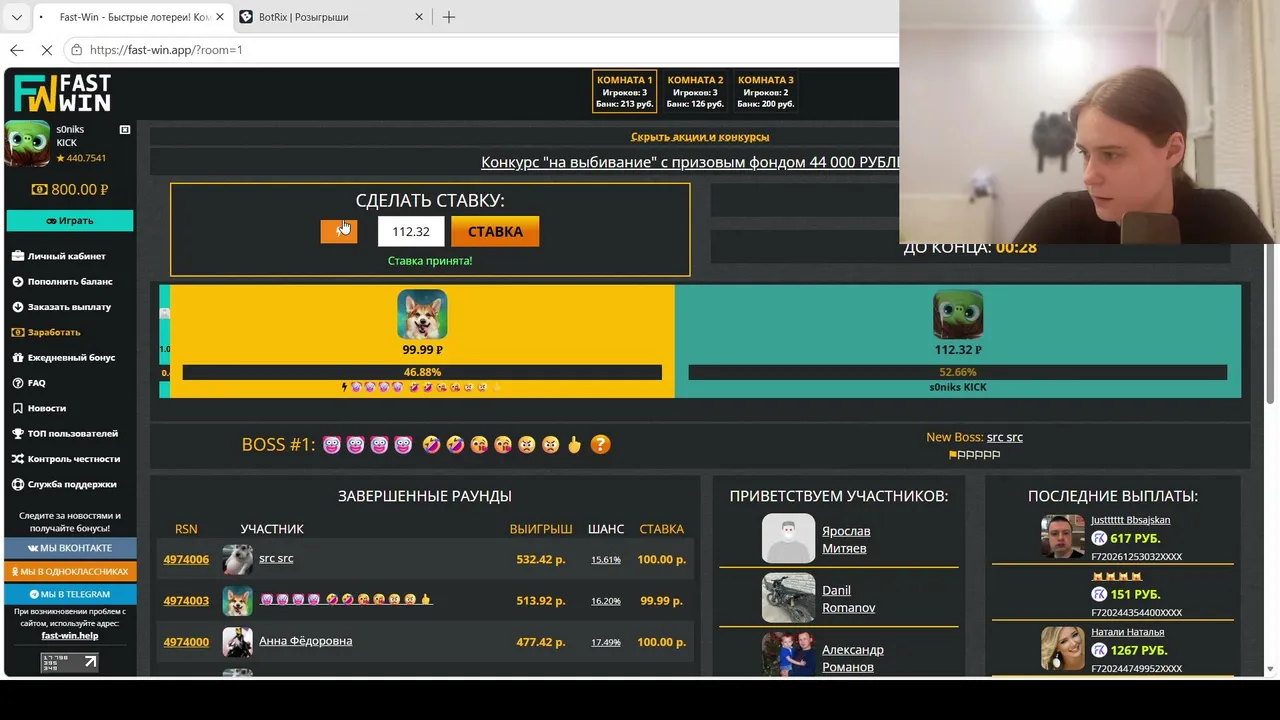Open Анна Фёдоровна participant profile

click(x=305, y=641)
